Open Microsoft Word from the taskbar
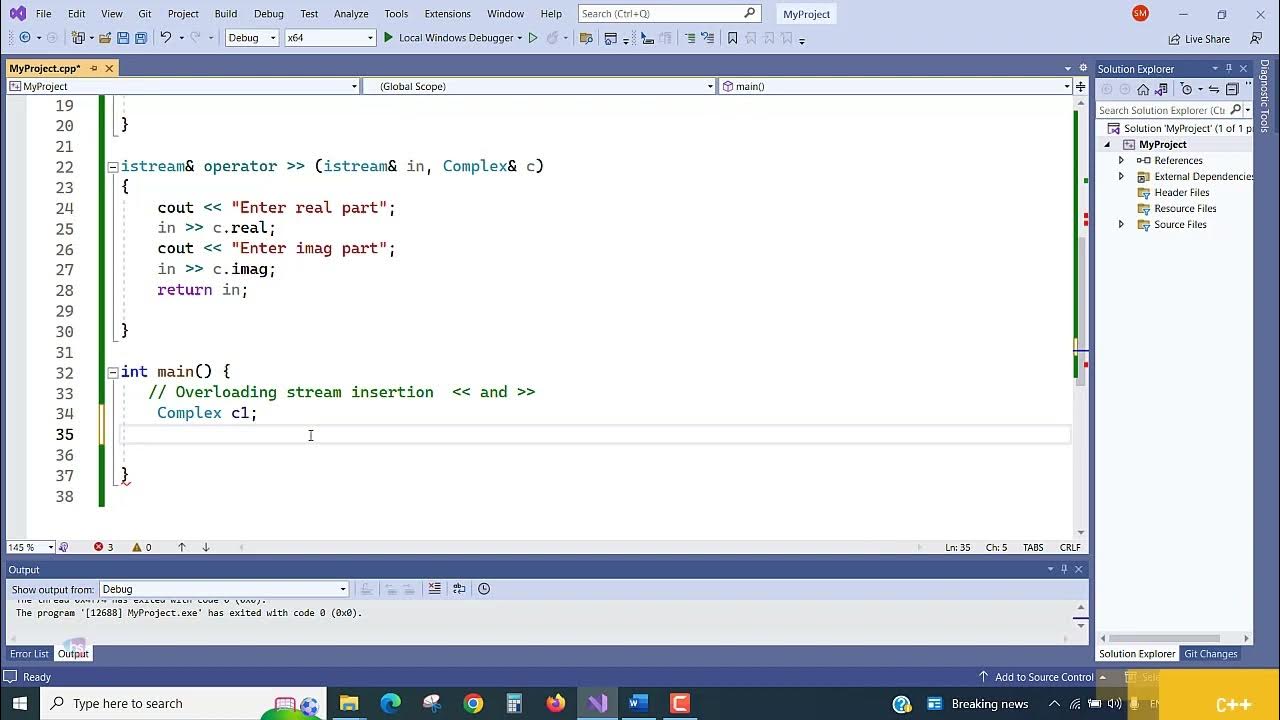The width and height of the screenshot is (1280, 720). click(x=638, y=703)
